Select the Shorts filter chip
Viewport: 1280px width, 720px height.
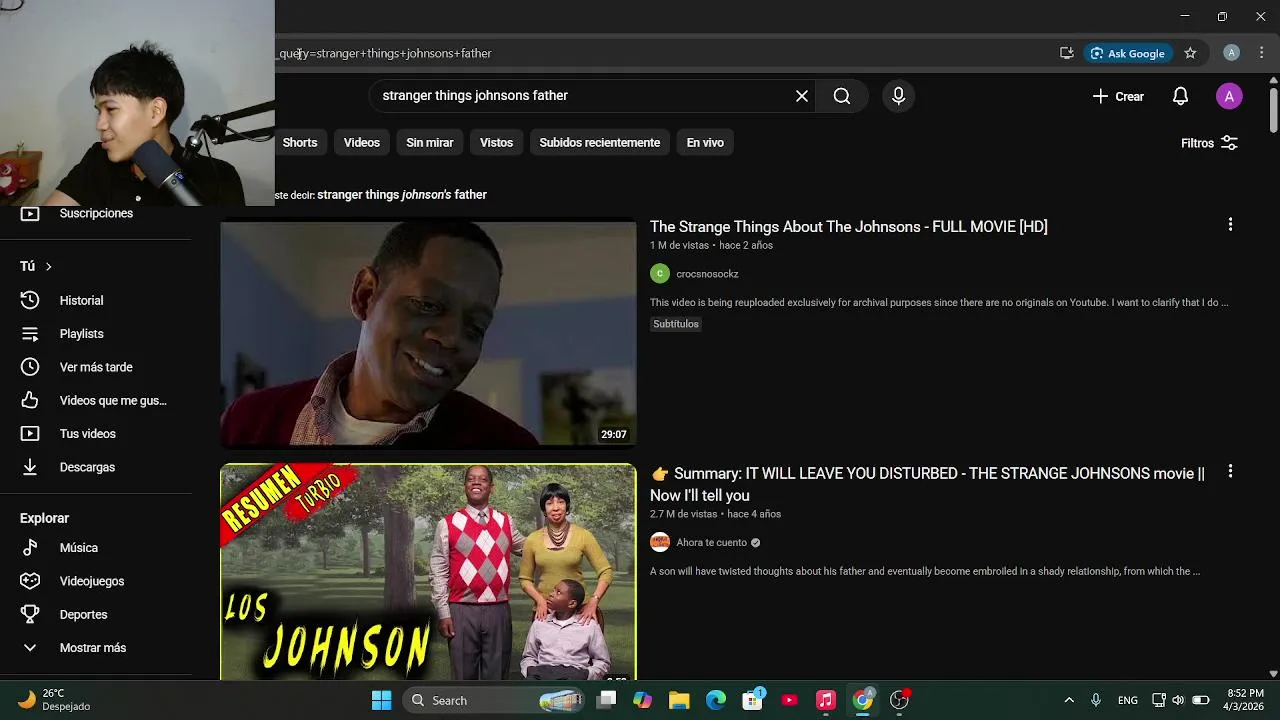point(300,143)
